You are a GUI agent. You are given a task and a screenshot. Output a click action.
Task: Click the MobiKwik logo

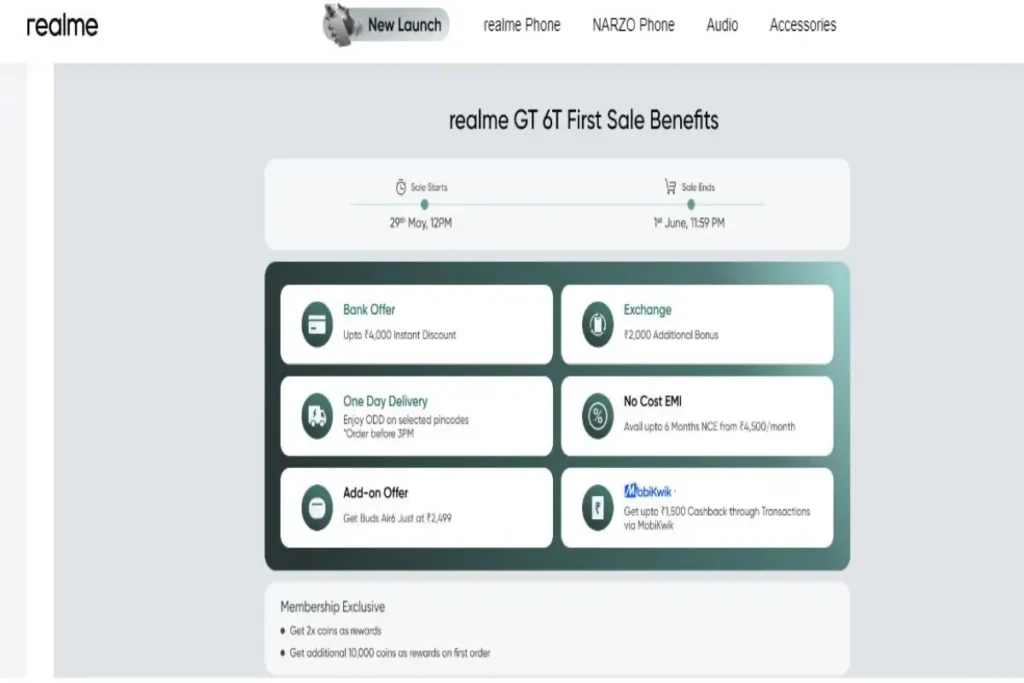[x=648, y=491]
